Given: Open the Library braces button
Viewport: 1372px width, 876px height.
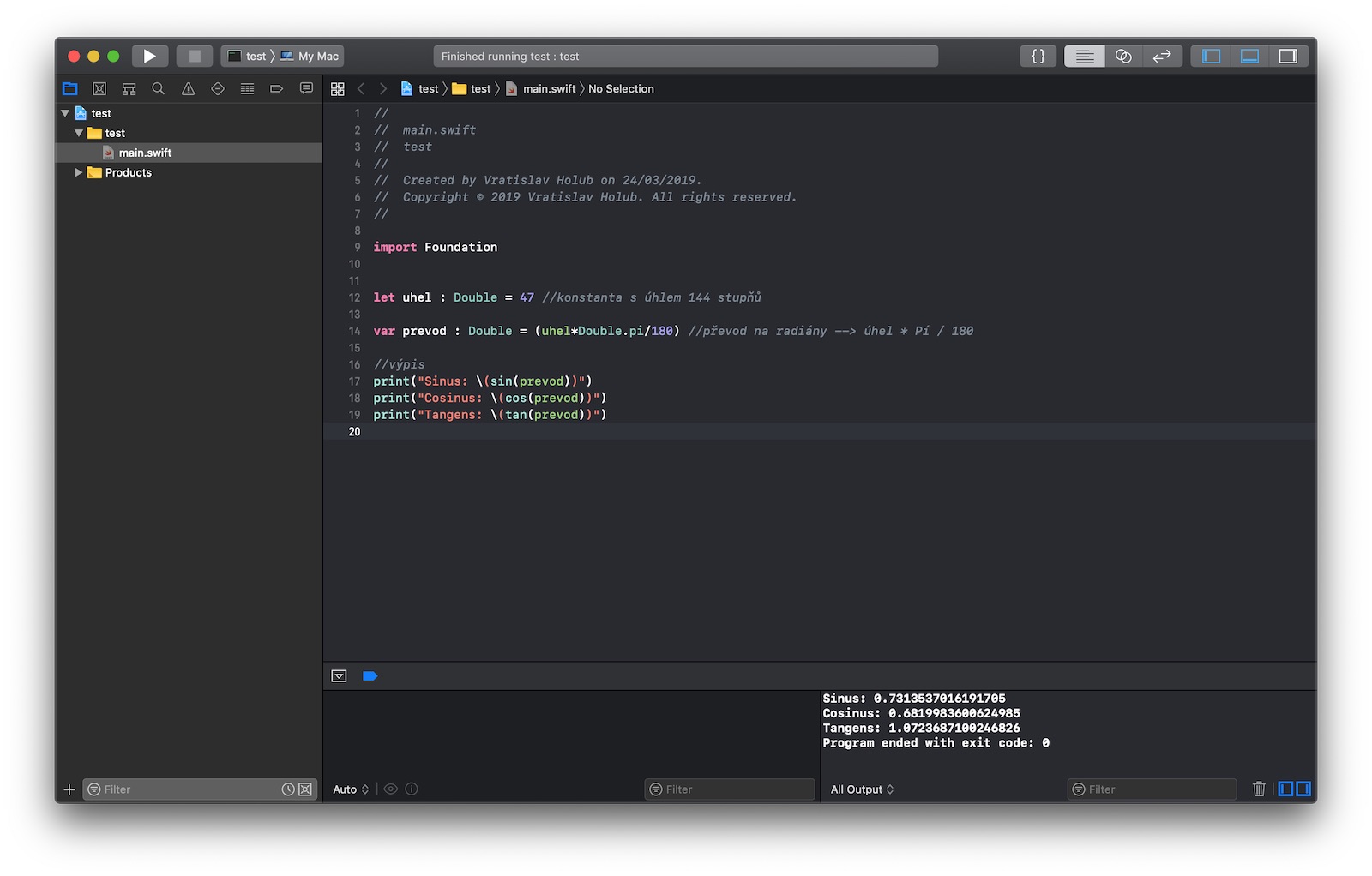Looking at the screenshot, I should 1038,57.
